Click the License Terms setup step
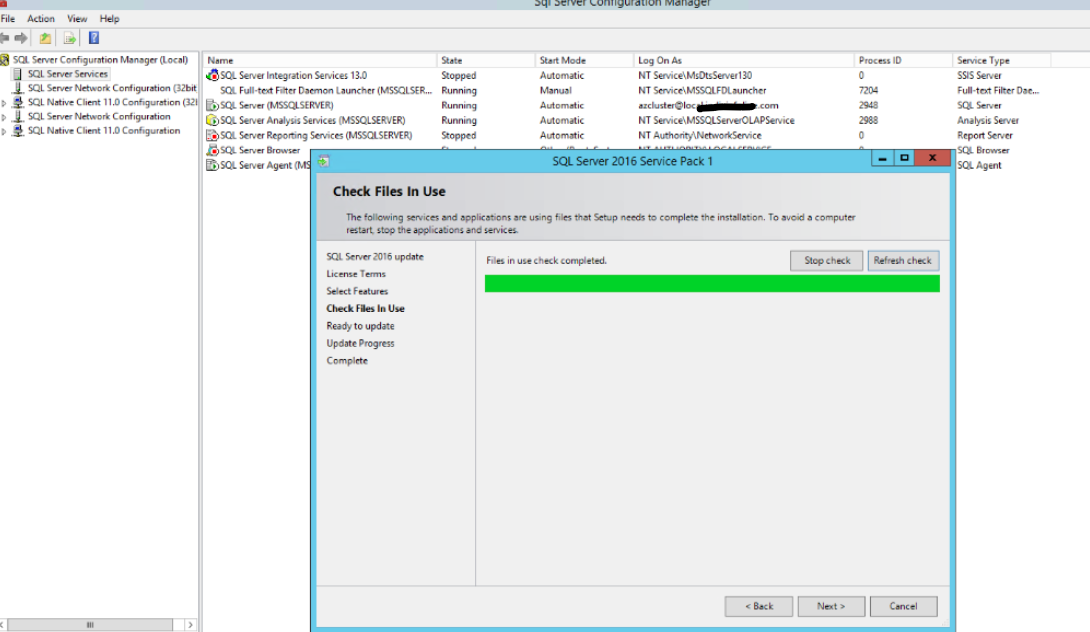1090x632 pixels. [356, 274]
